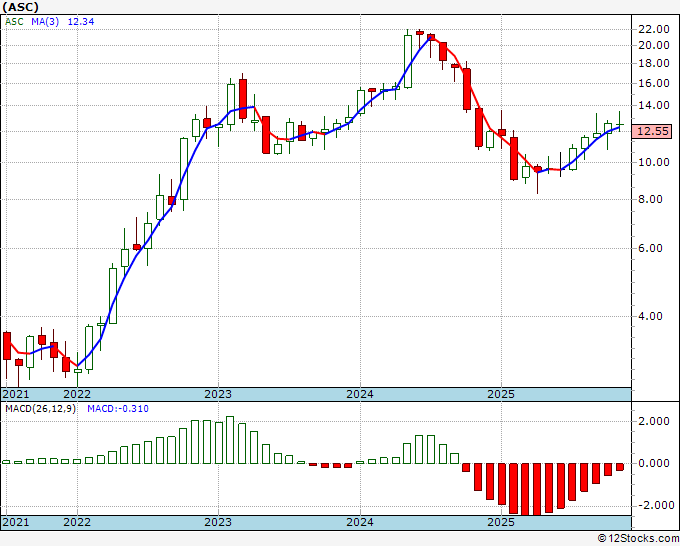This screenshot has height=546, width=680.
Task: Click 2021 on the price chart timeline
Action: click(x=16, y=394)
